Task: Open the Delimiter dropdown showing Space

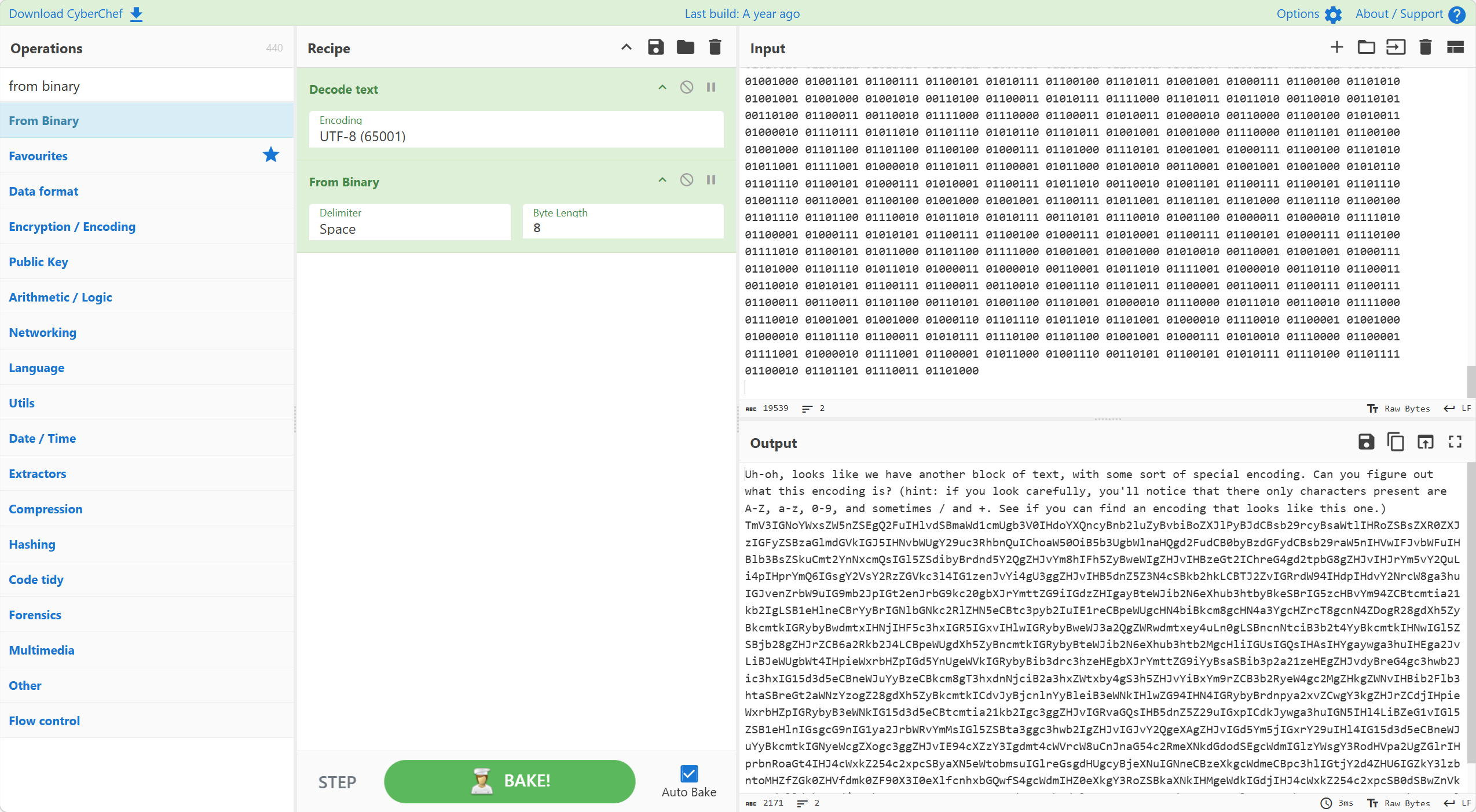Action: tap(409, 222)
